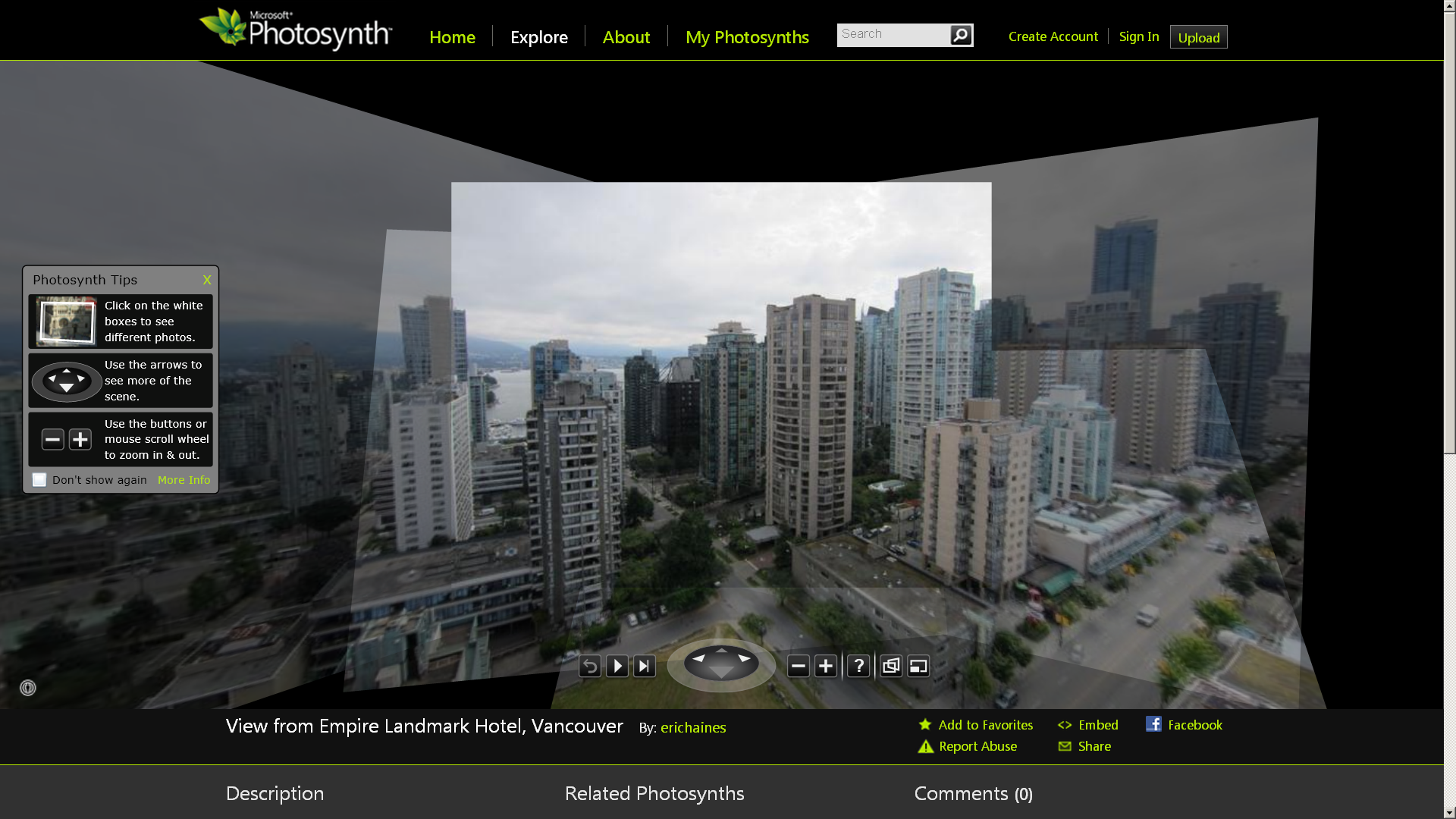Click the round info icon in viewer corner
Viewport: 1456px width, 819px height.
pyautogui.click(x=28, y=688)
